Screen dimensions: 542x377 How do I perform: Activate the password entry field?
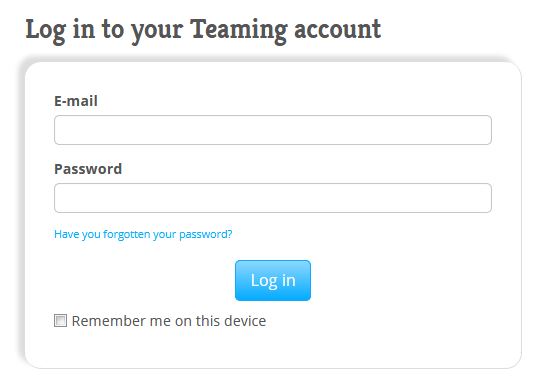click(273, 198)
